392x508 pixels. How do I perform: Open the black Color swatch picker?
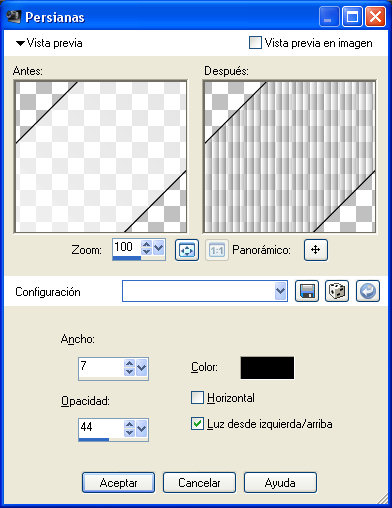coord(267,368)
